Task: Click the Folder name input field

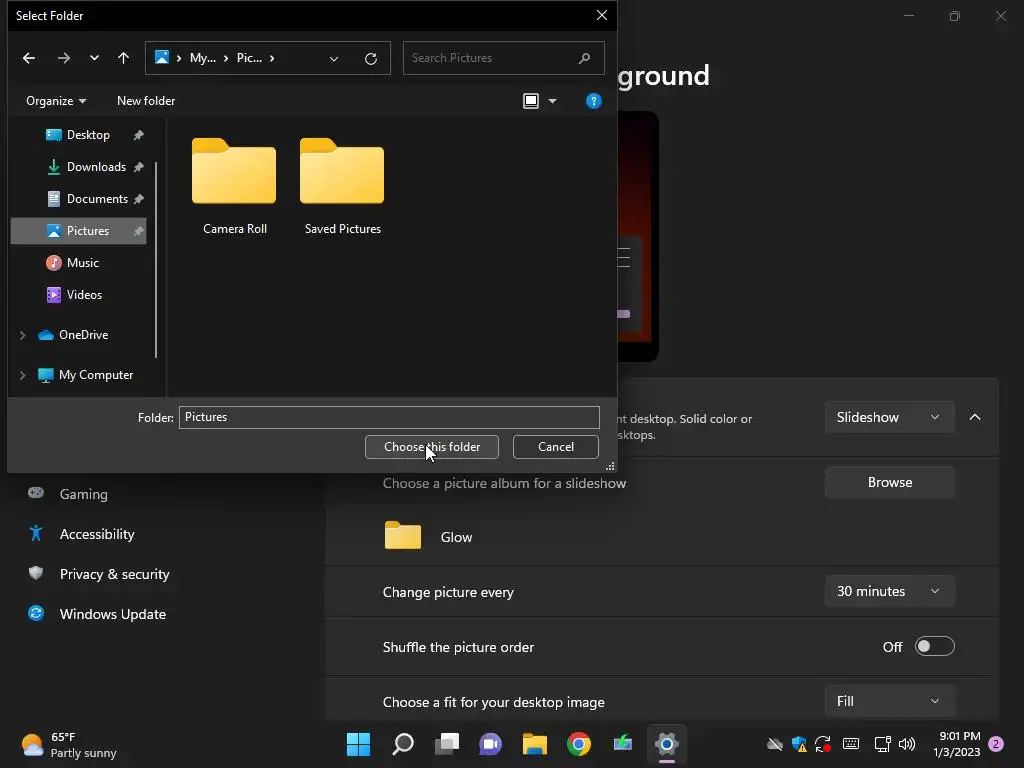Action: 389,417
